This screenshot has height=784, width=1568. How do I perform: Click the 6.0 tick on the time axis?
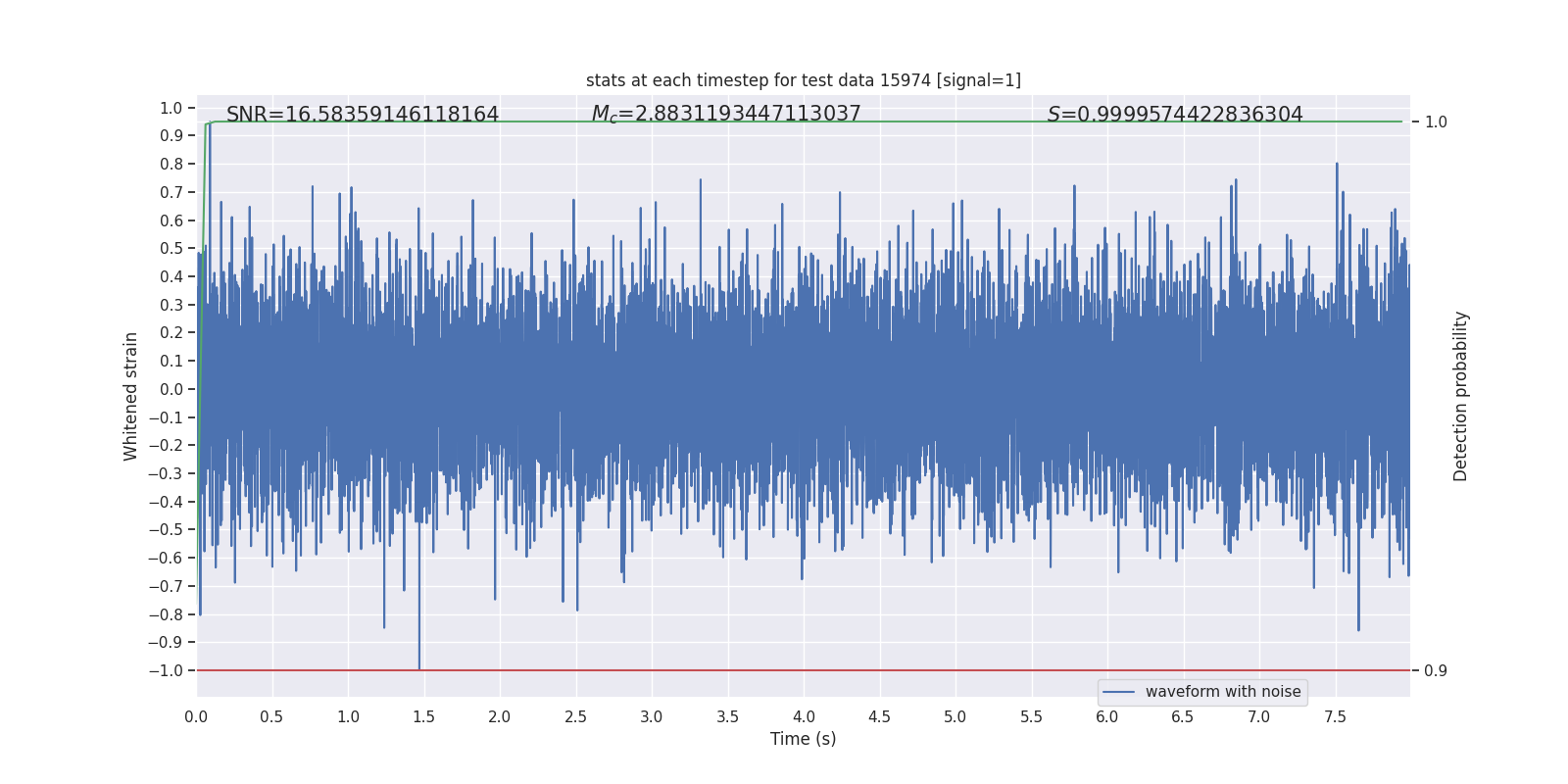click(x=1107, y=716)
